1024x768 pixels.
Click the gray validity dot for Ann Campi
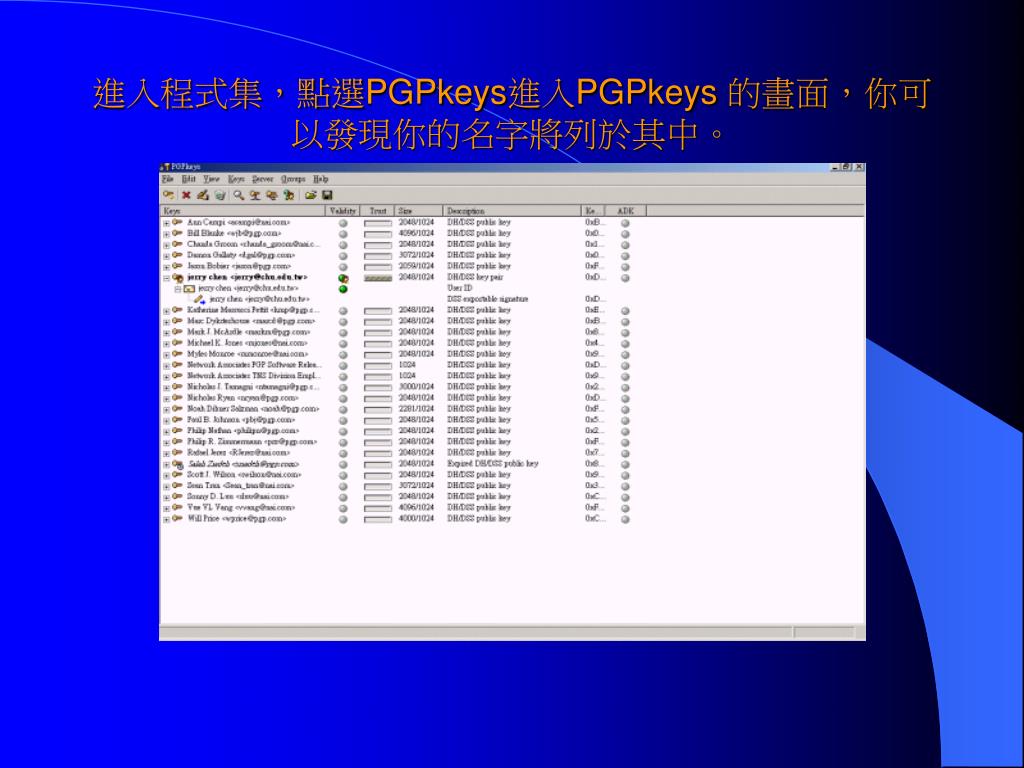point(343,223)
